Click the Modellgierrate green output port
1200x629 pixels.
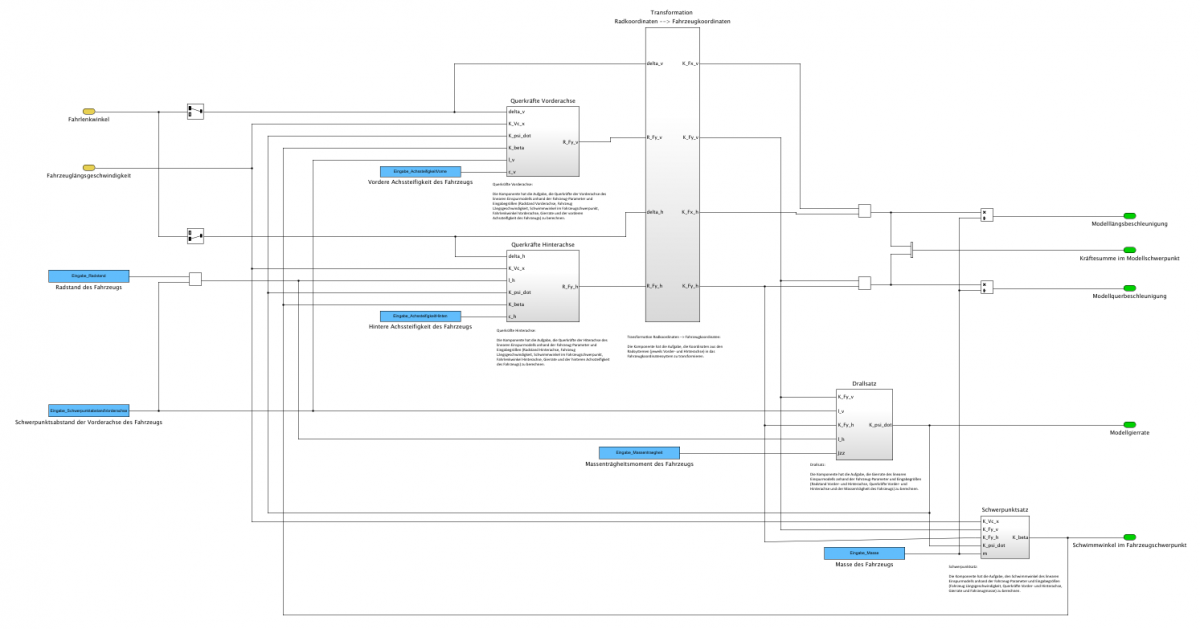1129,424
